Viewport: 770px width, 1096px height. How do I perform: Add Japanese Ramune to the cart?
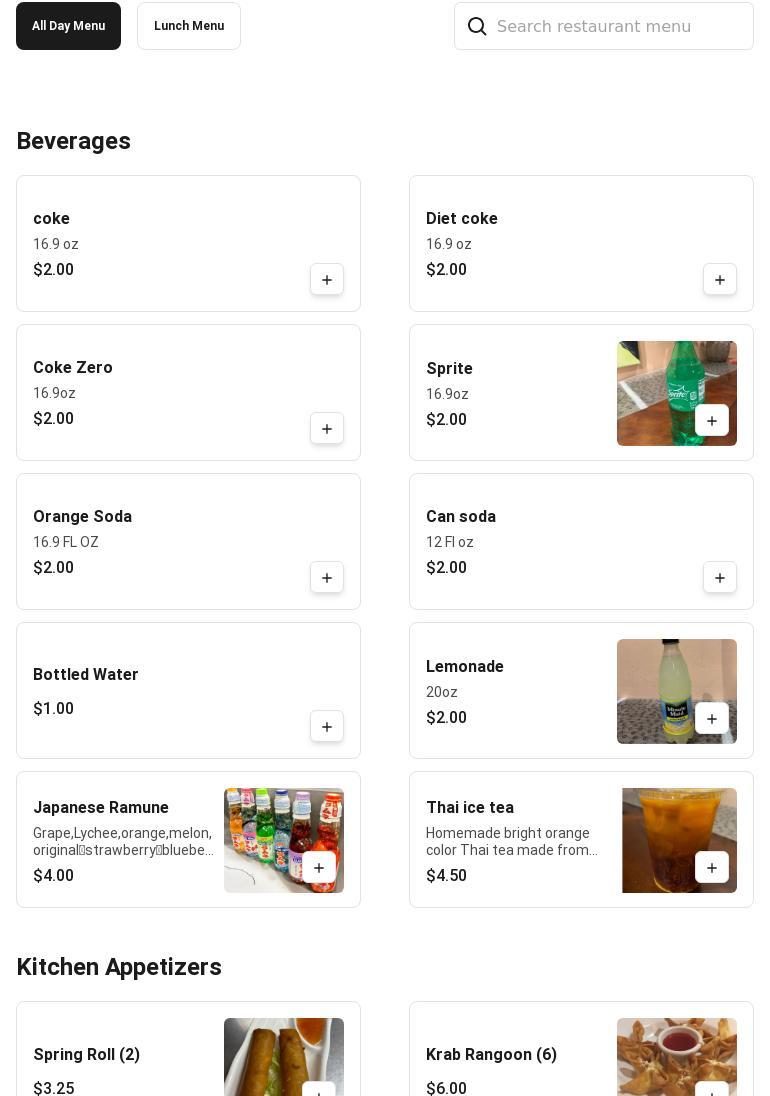tap(319, 868)
